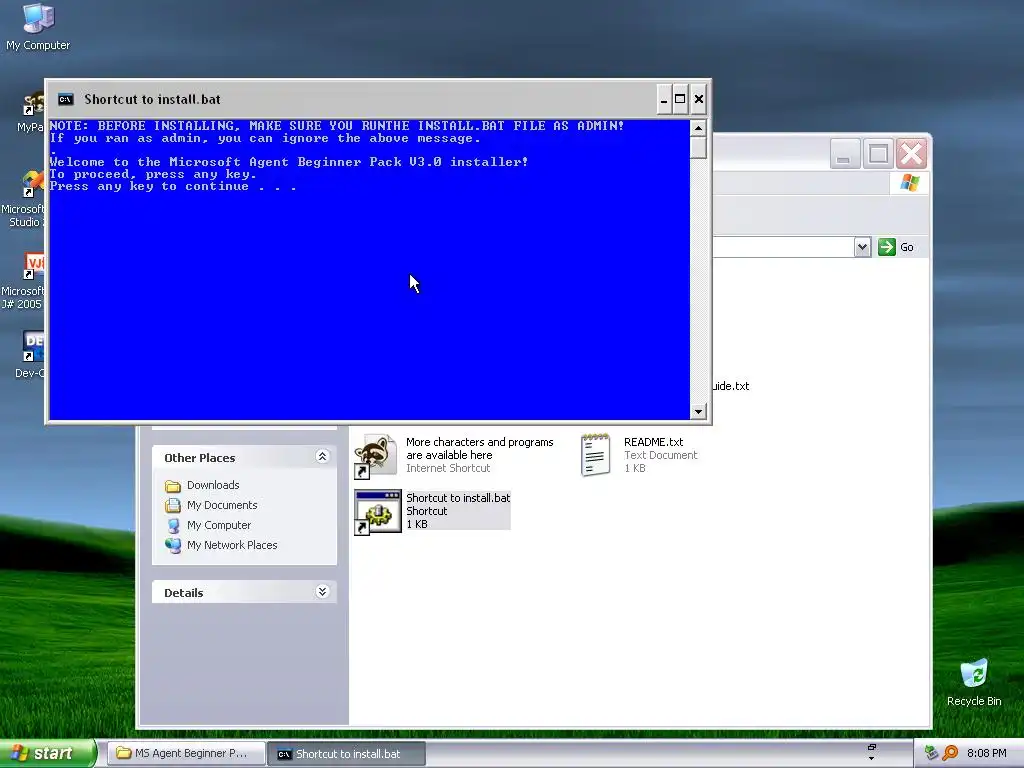
Task: Maximize the Explorer window behind console
Action: point(878,154)
